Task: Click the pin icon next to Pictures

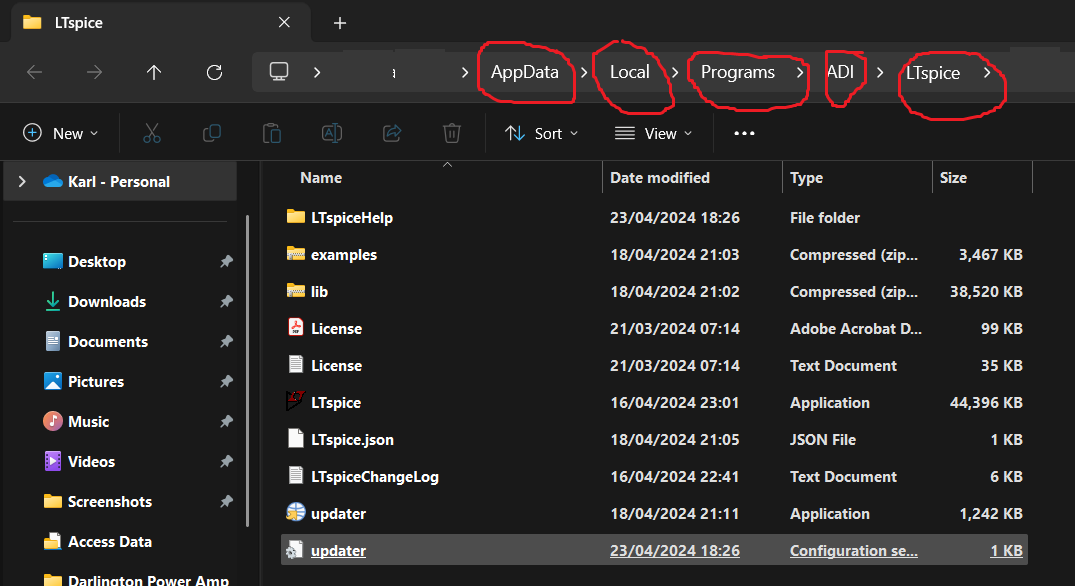Action: 226,381
